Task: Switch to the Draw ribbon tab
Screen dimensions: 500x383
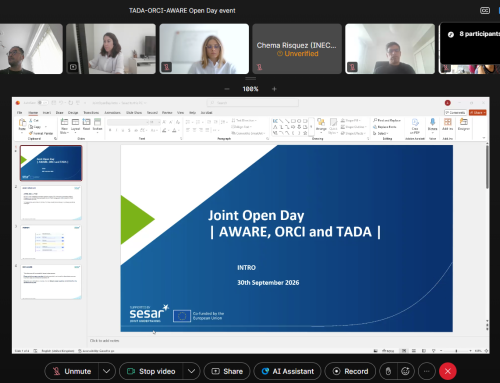Action: [59, 113]
